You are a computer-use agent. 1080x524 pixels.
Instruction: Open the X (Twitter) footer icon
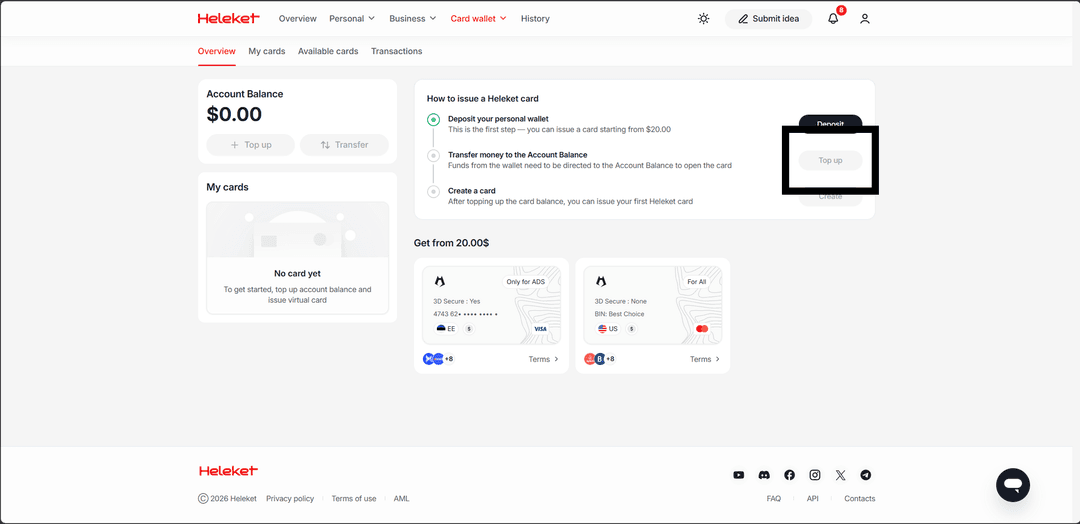(840, 475)
